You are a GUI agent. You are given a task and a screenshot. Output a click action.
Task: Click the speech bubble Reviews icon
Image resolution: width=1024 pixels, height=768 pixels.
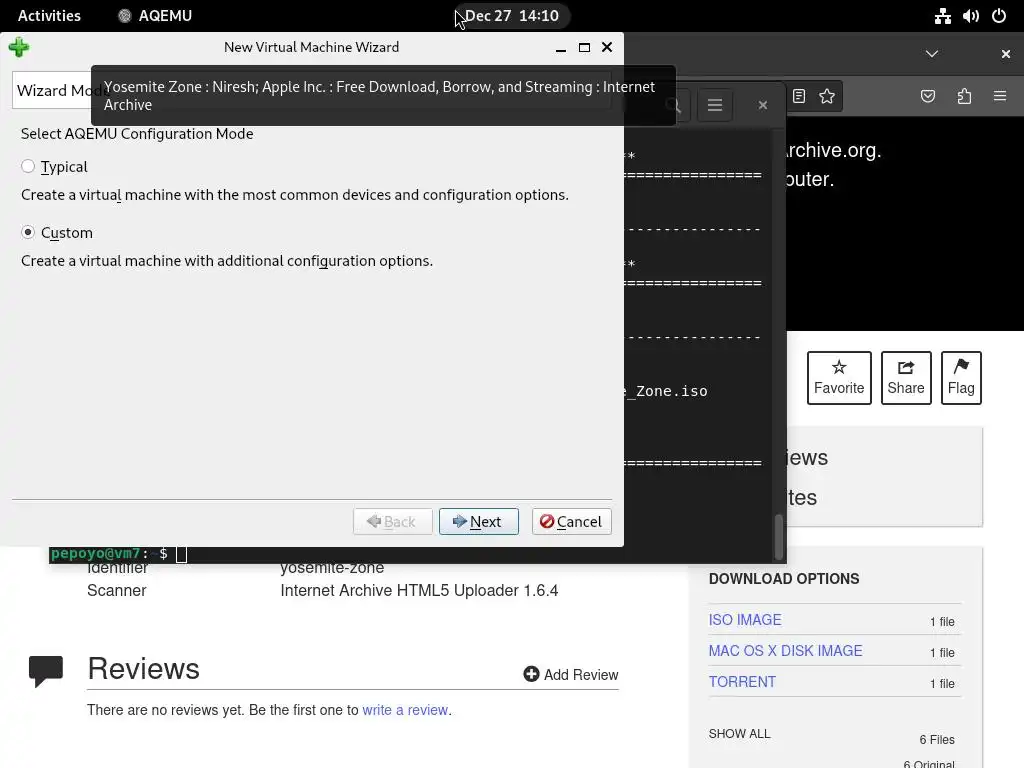pos(46,671)
